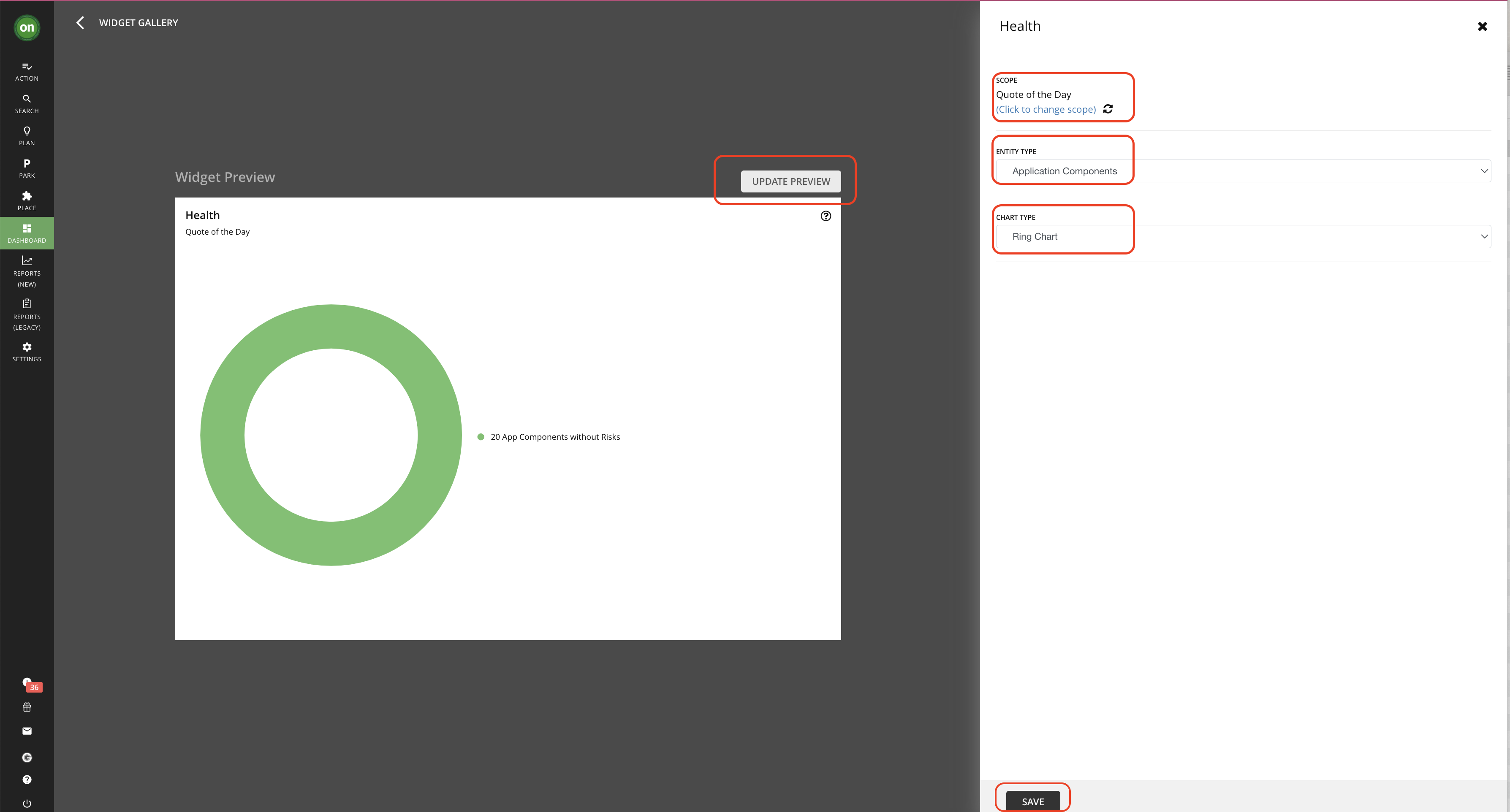
Task: Expand the Chart Type dropdown
Action: (1243, 237)
